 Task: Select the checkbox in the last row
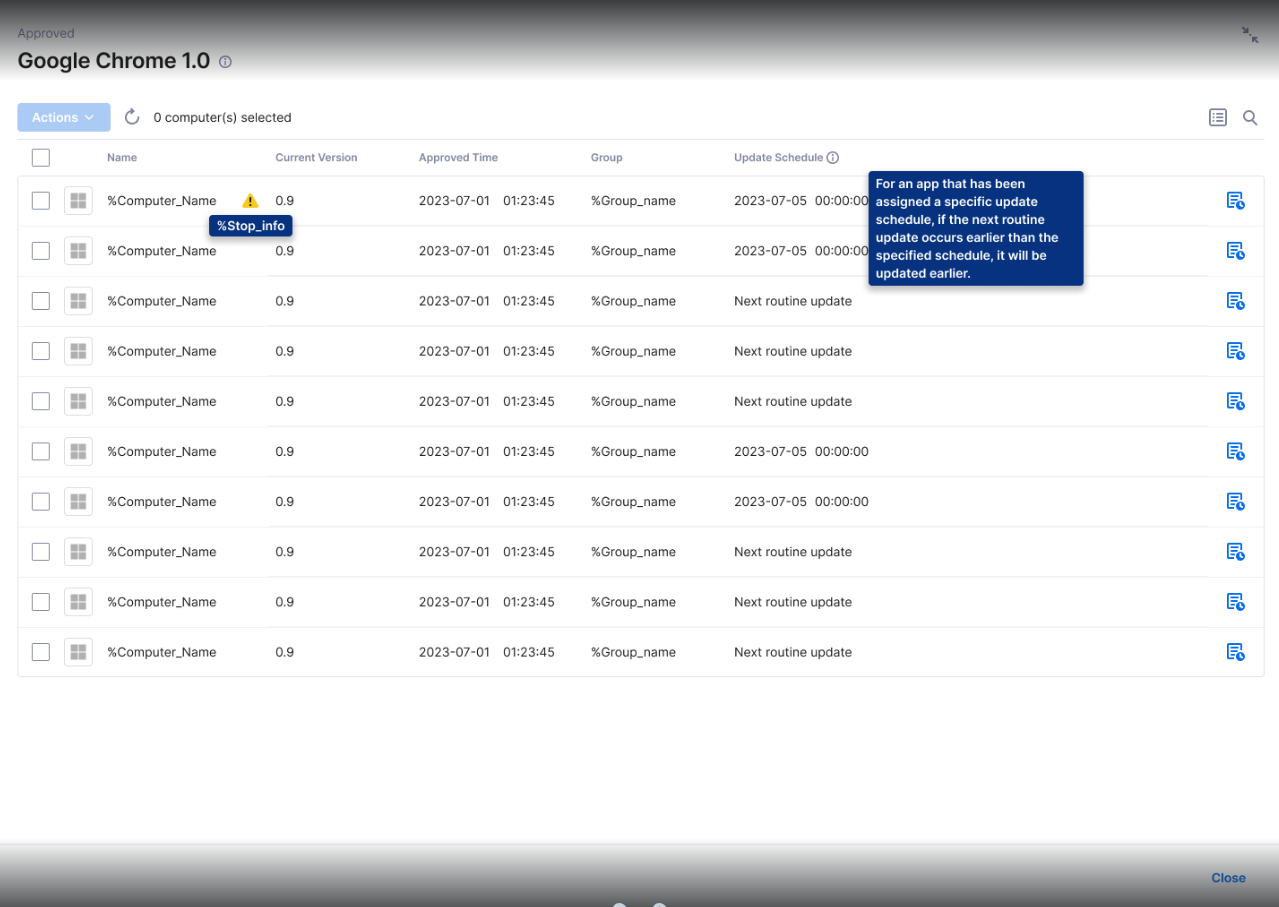coord(41,652)
